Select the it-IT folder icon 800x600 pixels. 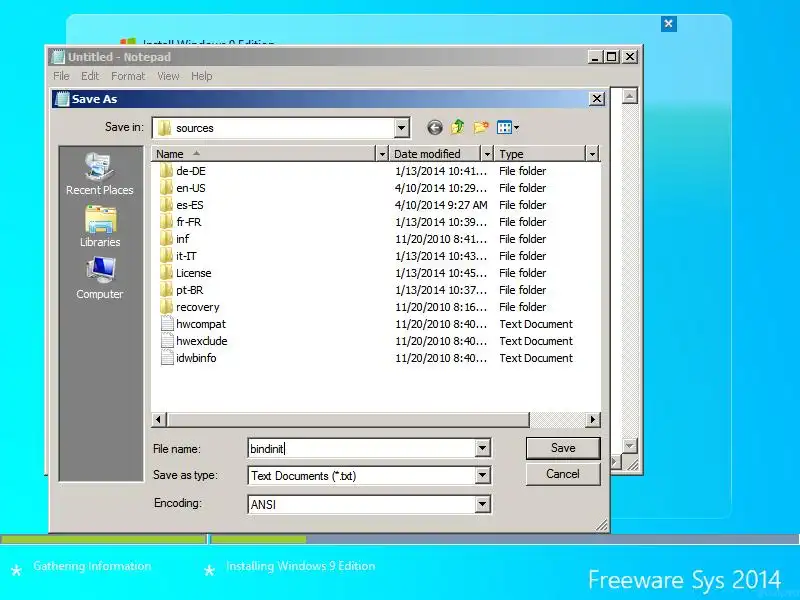(166, 256)
